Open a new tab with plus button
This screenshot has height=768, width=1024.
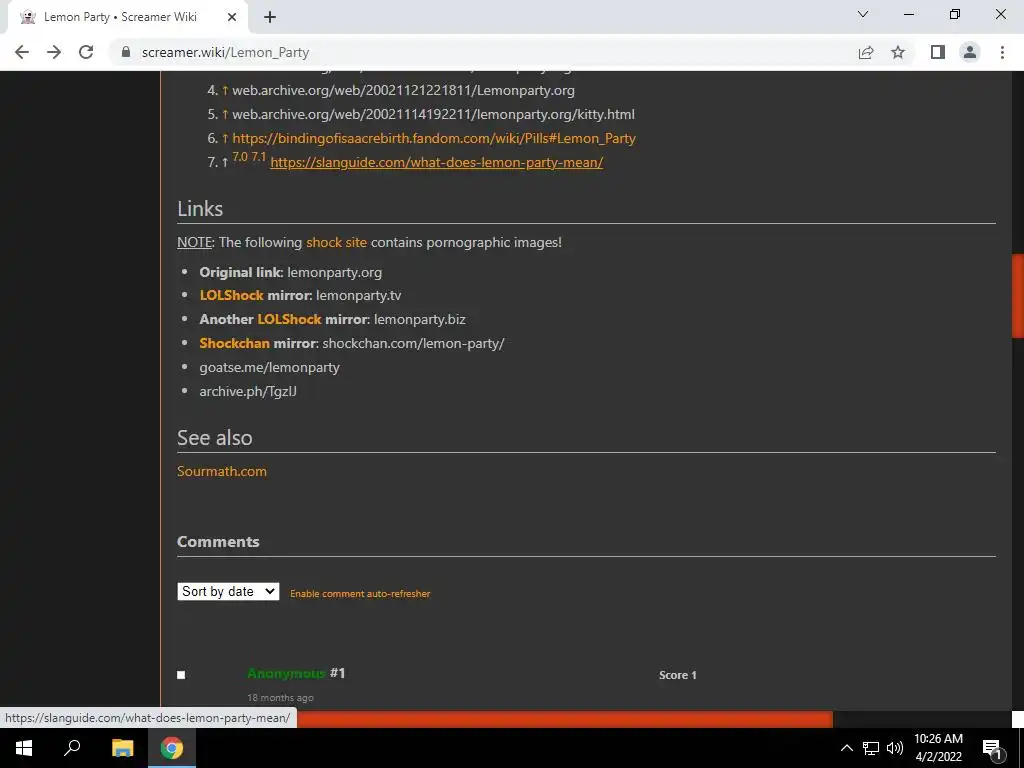pos(270,17)
